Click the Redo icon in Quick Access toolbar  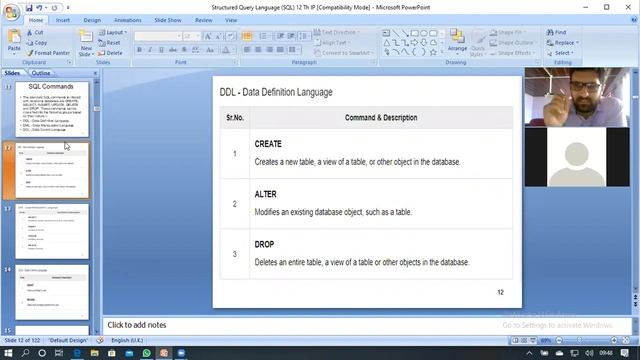click(x=54, y=8)
